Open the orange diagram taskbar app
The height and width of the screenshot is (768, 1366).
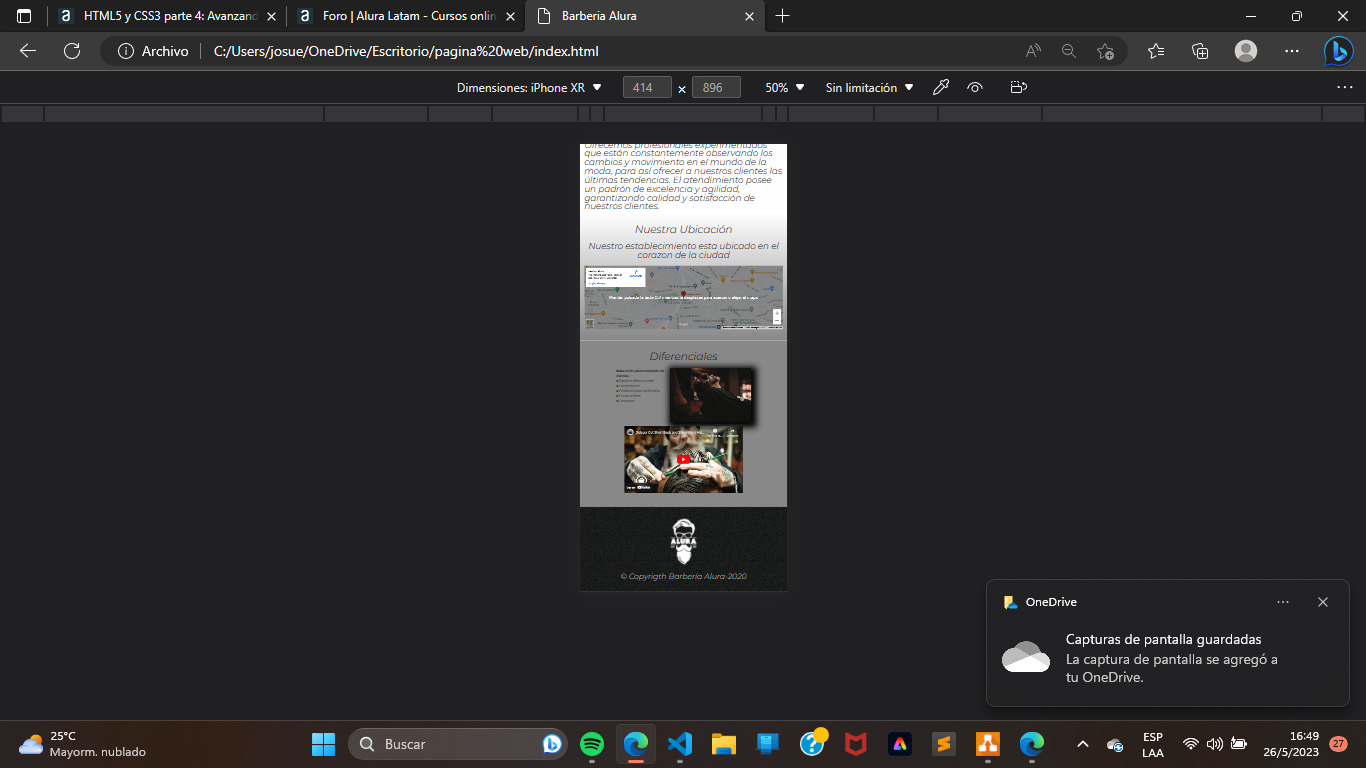pos(987,744)
